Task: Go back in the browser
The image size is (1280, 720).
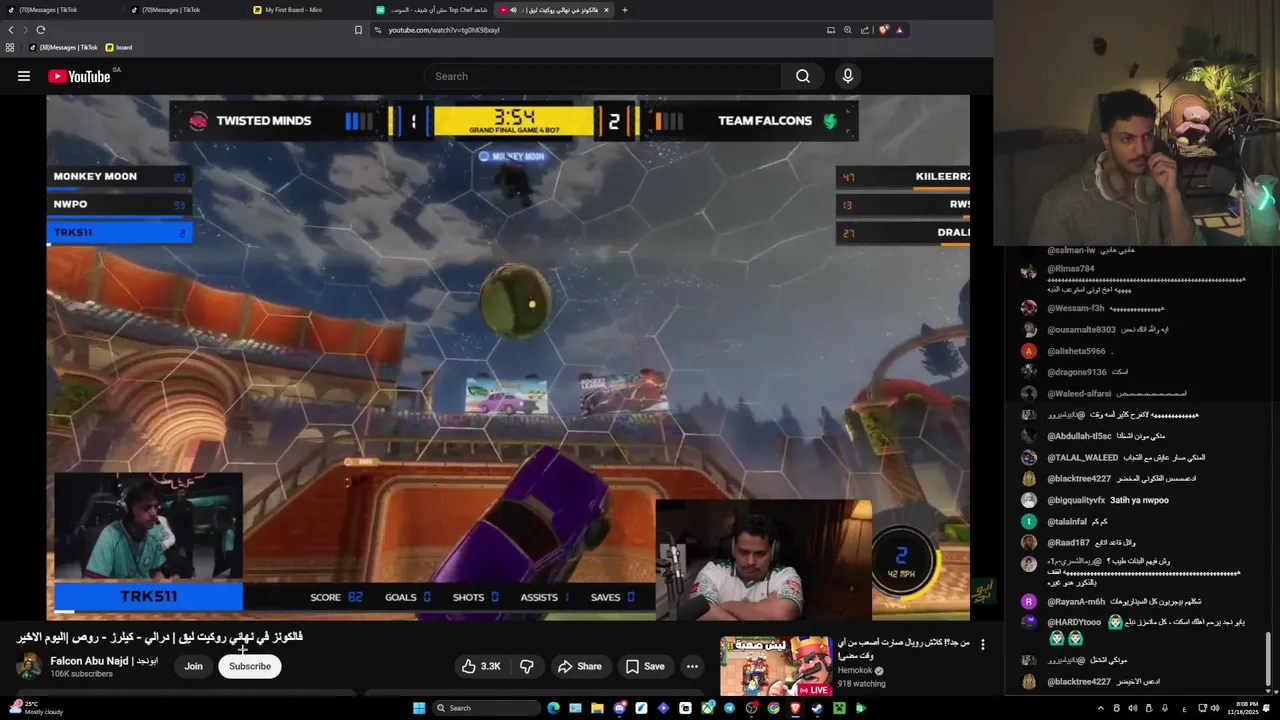Action: (11, 30)
